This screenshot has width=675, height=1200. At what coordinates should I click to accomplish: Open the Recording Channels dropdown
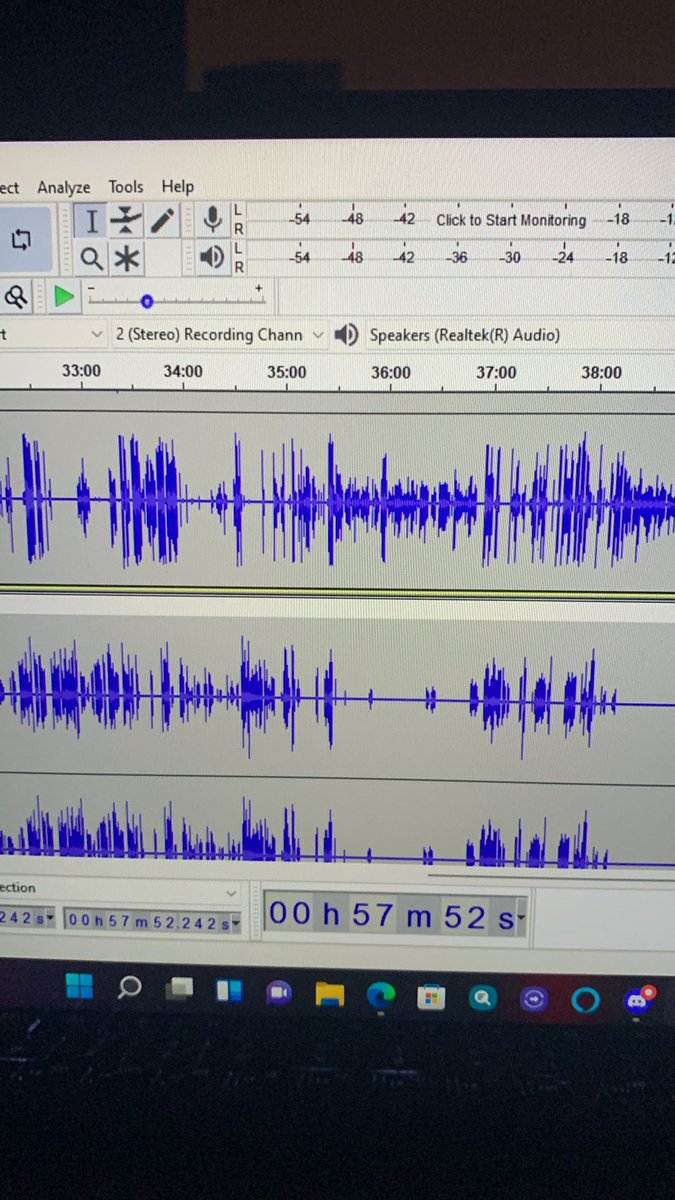point(218,335)
